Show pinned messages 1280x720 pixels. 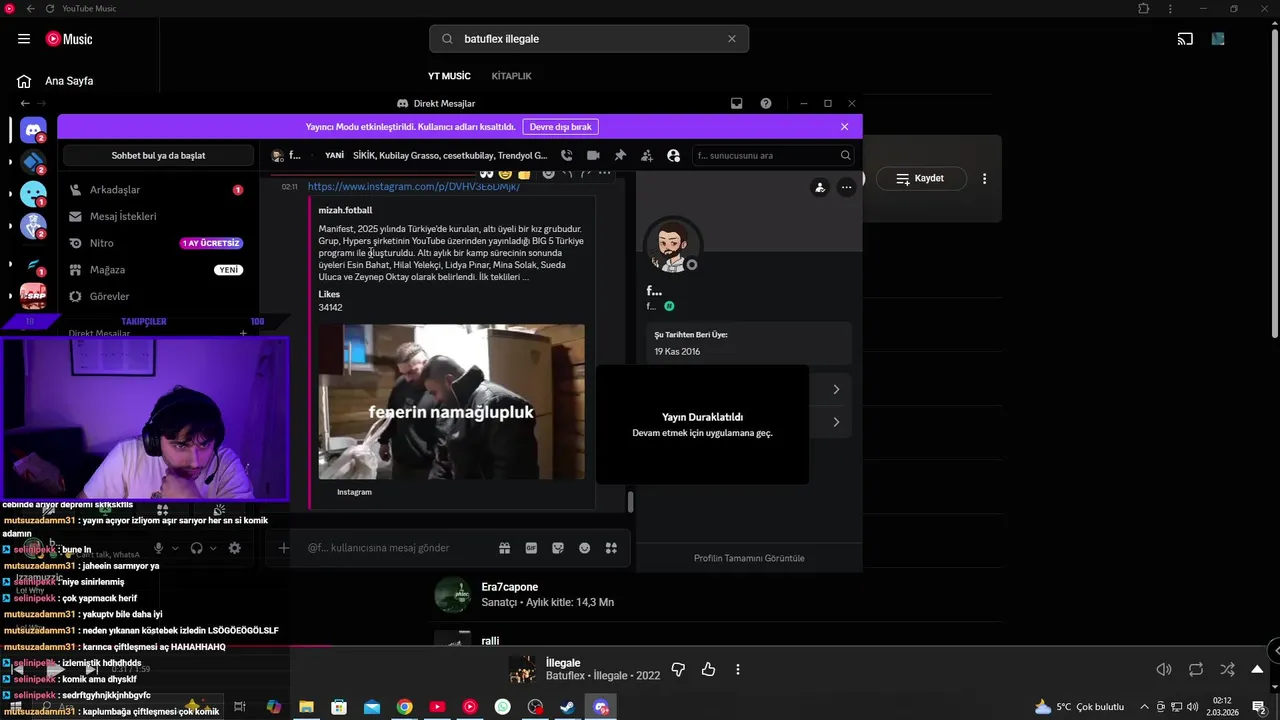[x=620, y=156]
